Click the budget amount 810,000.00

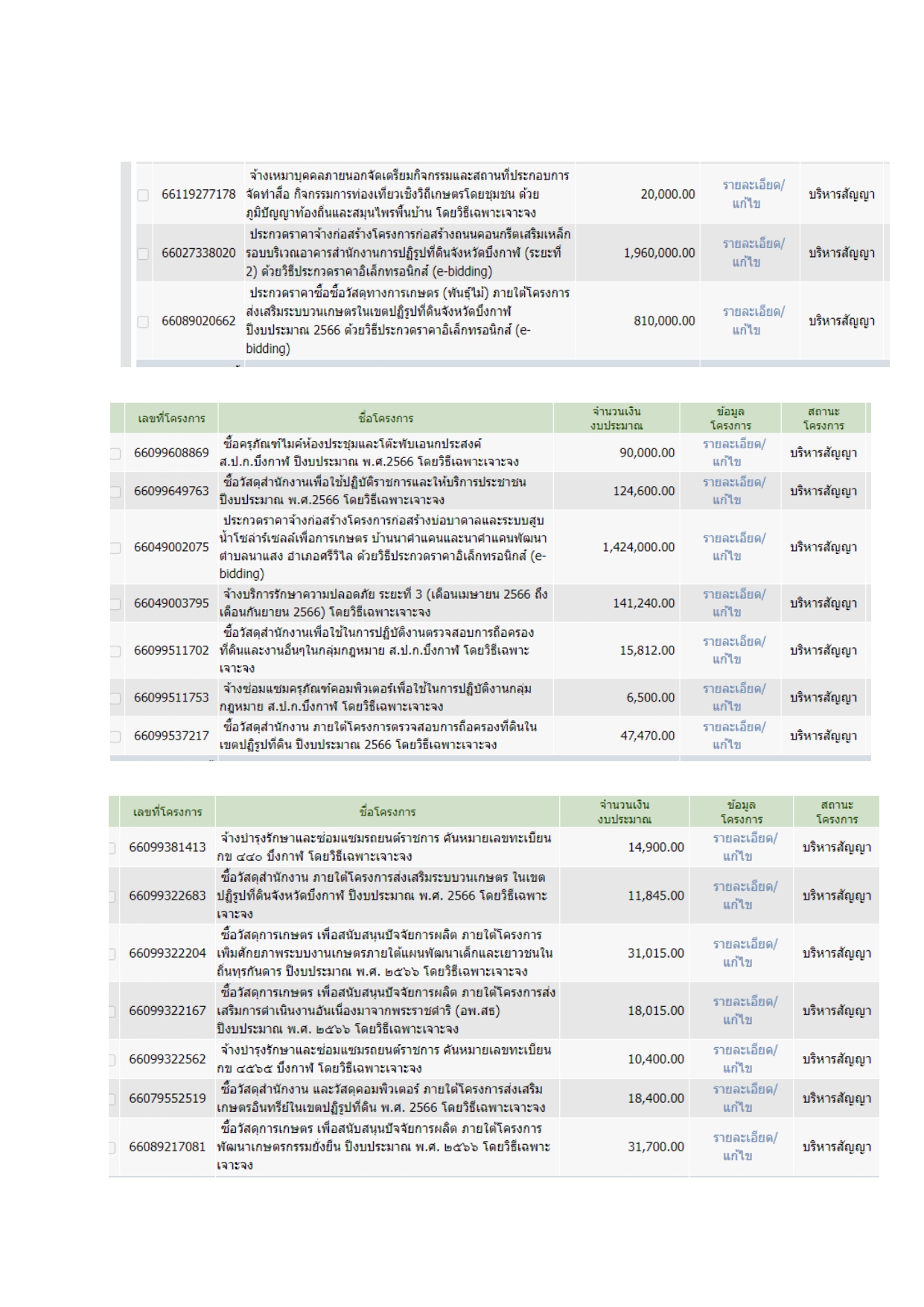664,321
